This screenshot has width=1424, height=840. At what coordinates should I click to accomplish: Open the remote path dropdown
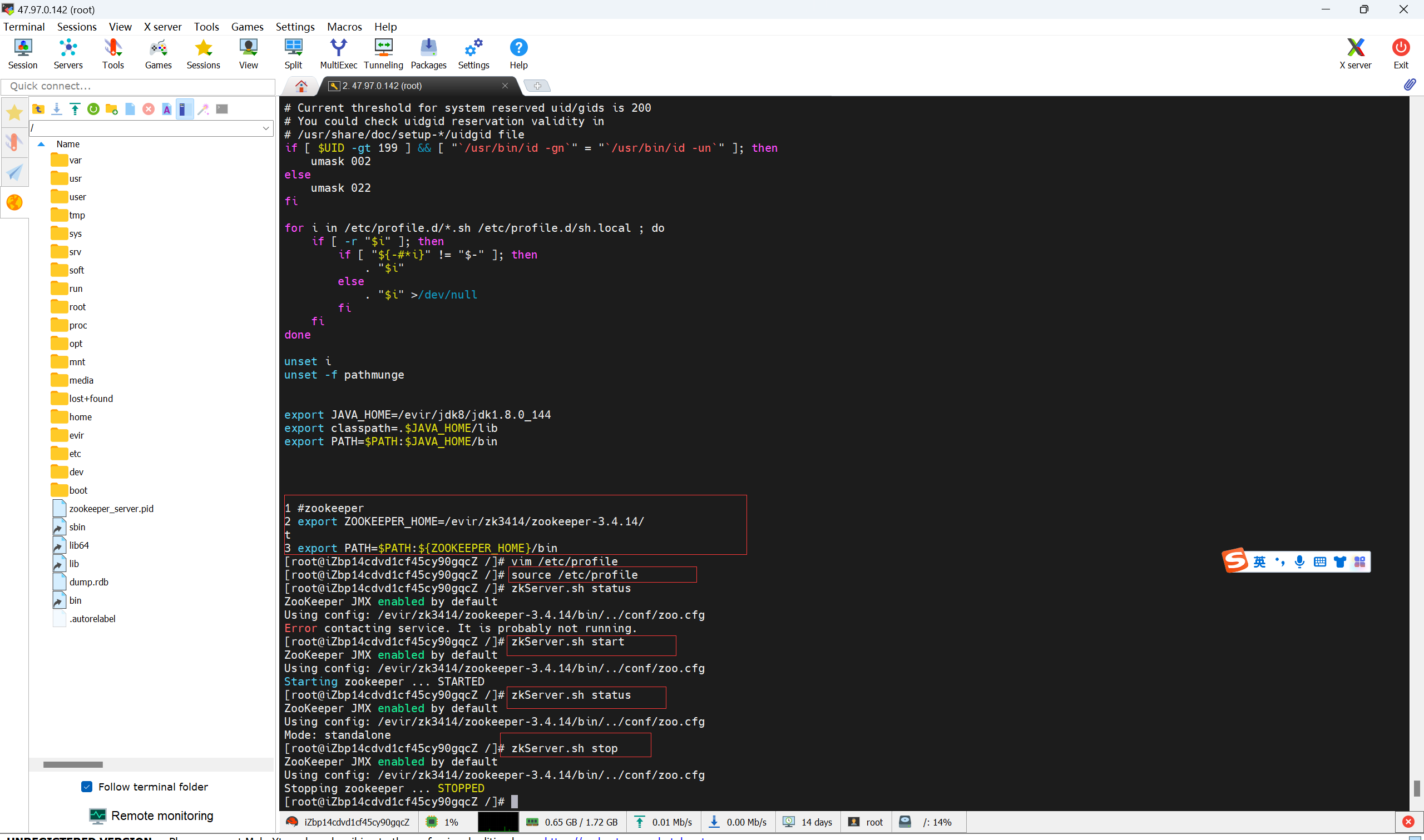265,128
